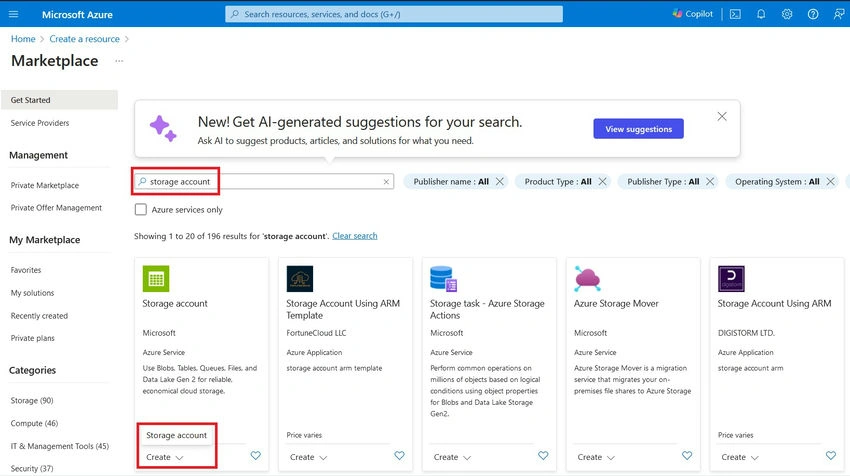The height and width of the screenshot is (476, 850).
Task: Click DIGISTORM purple logo icon
Action: pyautogui.click(x=731, y=279)
